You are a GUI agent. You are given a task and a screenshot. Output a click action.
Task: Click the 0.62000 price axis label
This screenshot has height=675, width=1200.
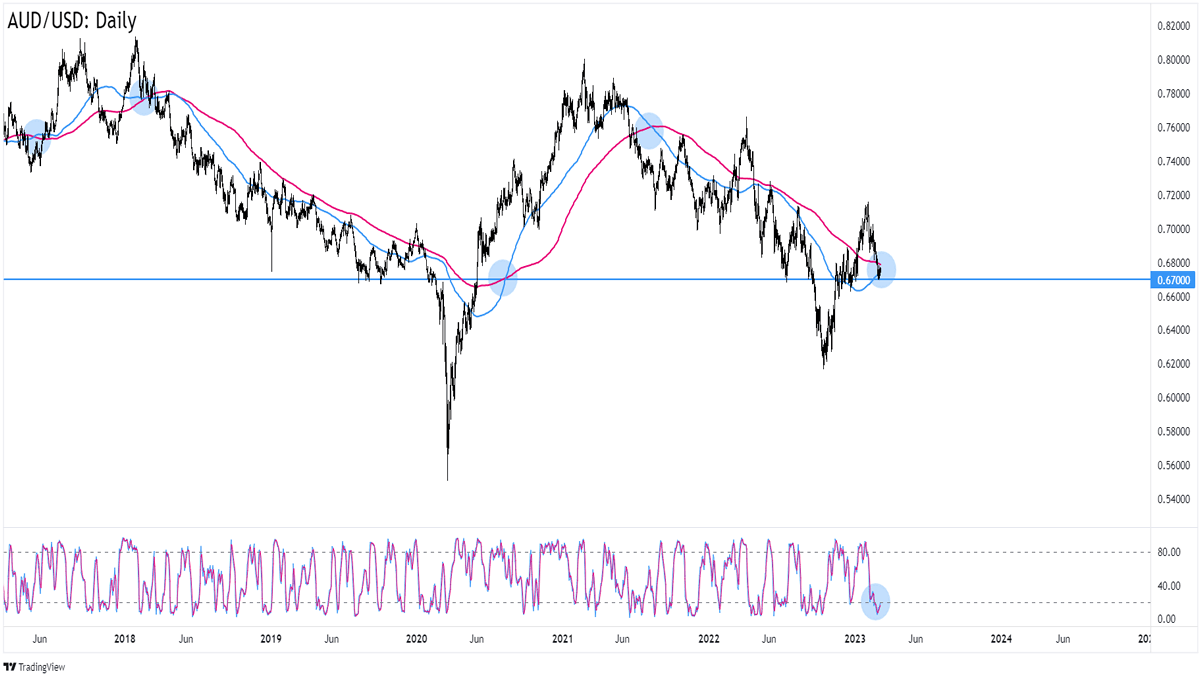1173,364
